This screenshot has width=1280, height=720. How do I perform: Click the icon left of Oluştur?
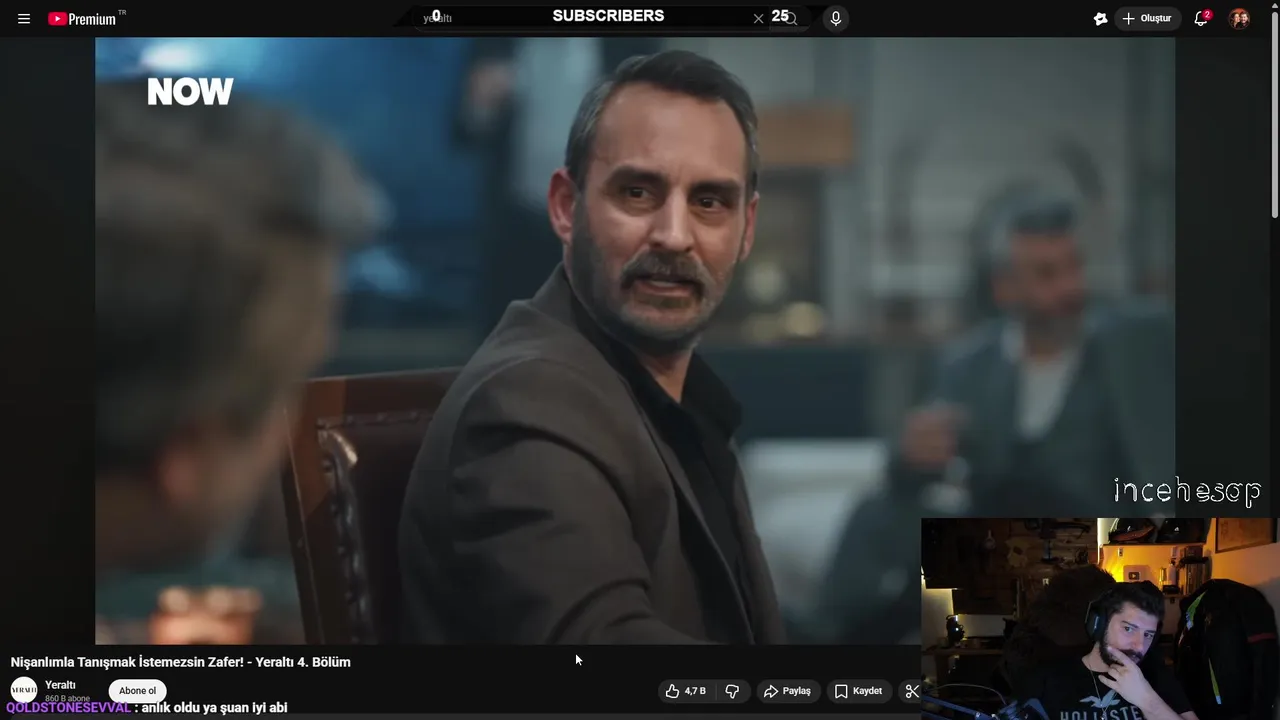pyautogui.click(x=1100, y=18)
